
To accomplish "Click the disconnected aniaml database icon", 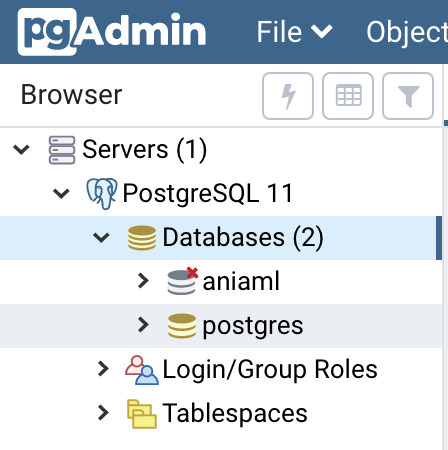I will 182,282.
